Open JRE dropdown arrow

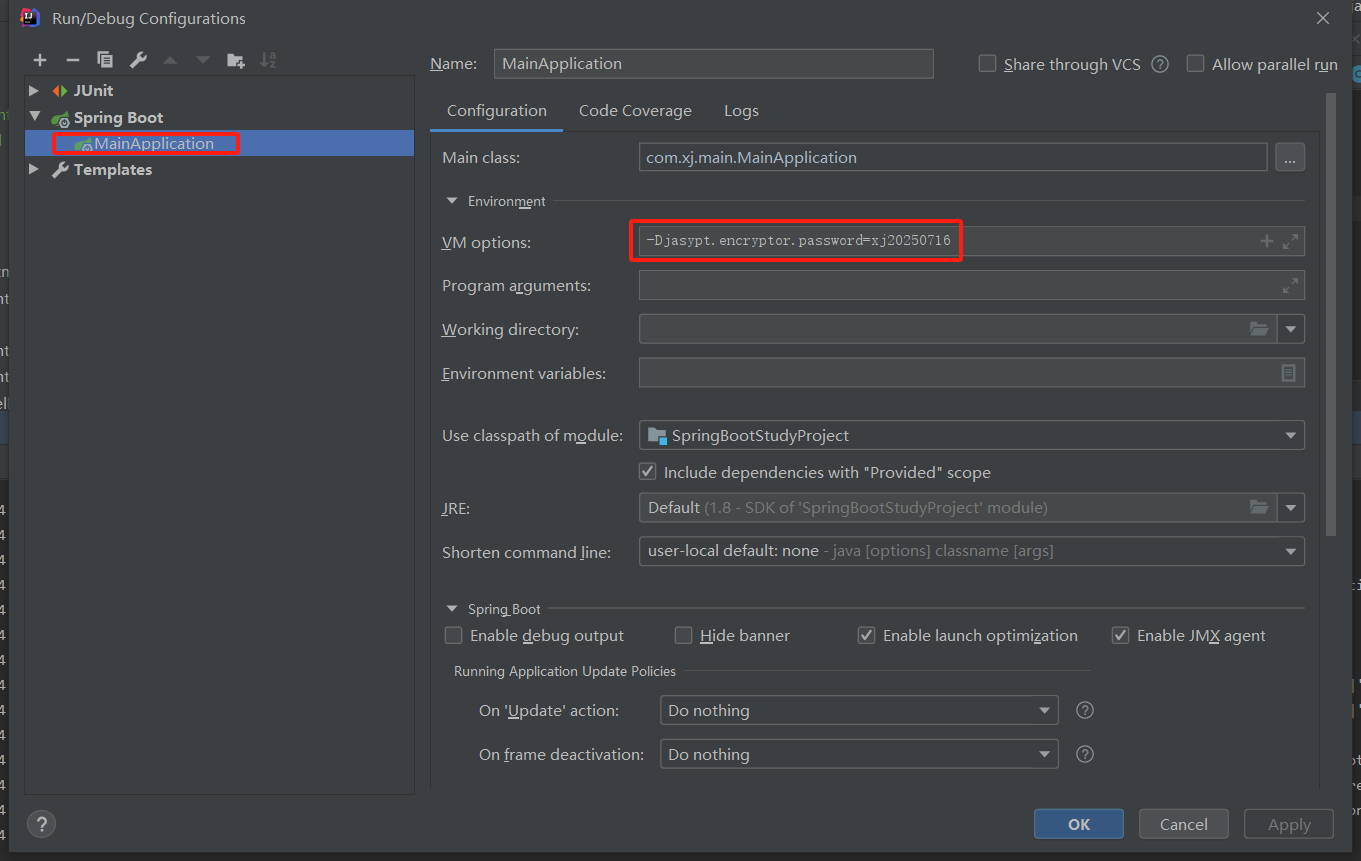1291,508
